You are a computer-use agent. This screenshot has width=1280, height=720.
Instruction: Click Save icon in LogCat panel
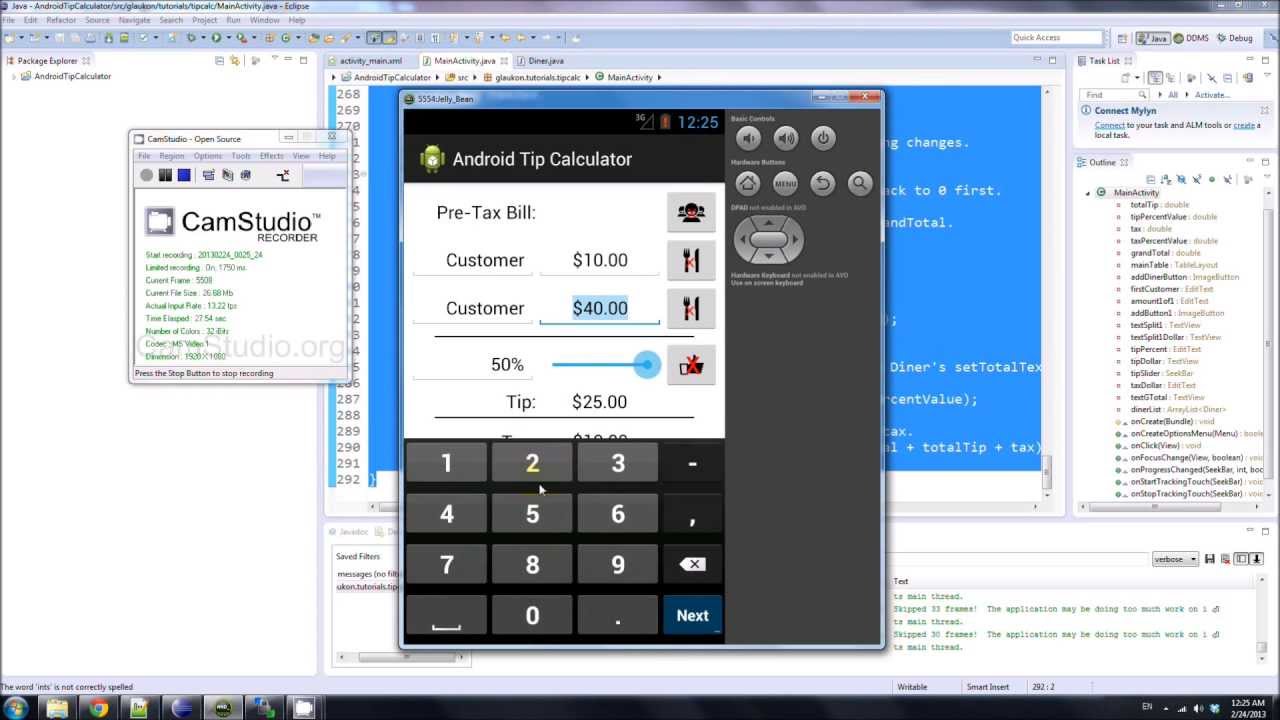click(1209, 559)
